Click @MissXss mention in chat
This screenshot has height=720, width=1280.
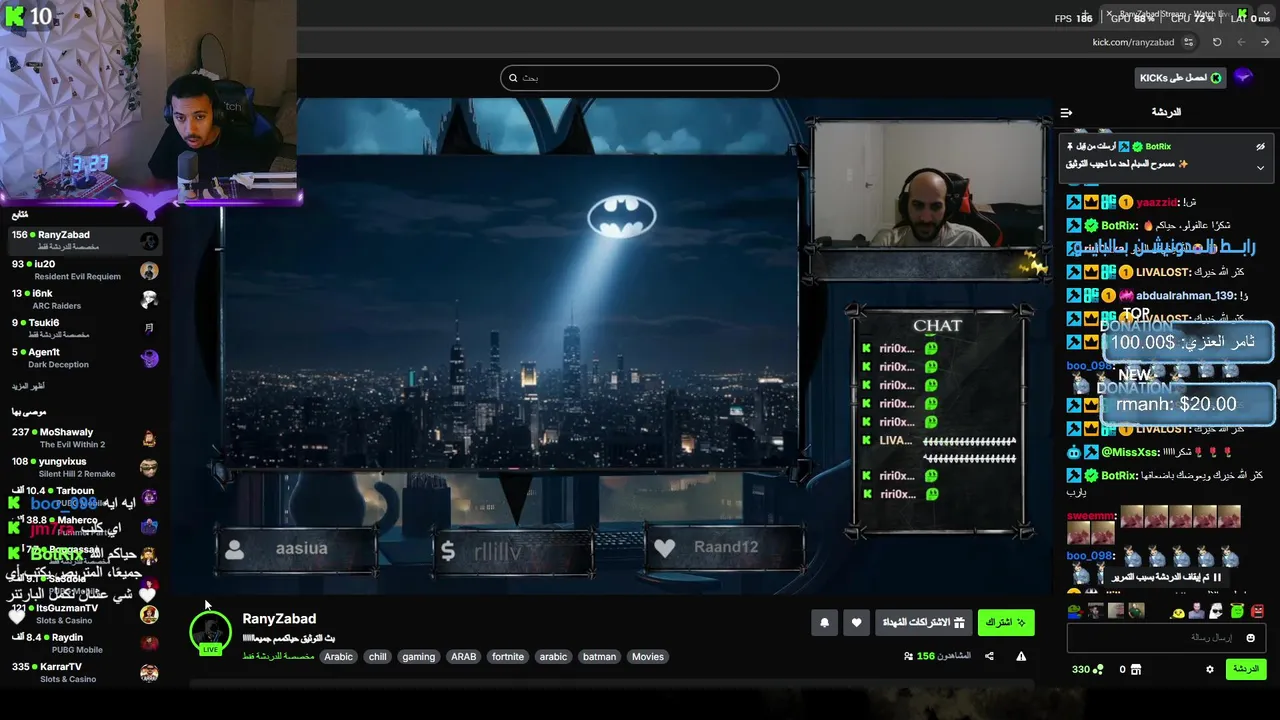tap(1130, 452)
